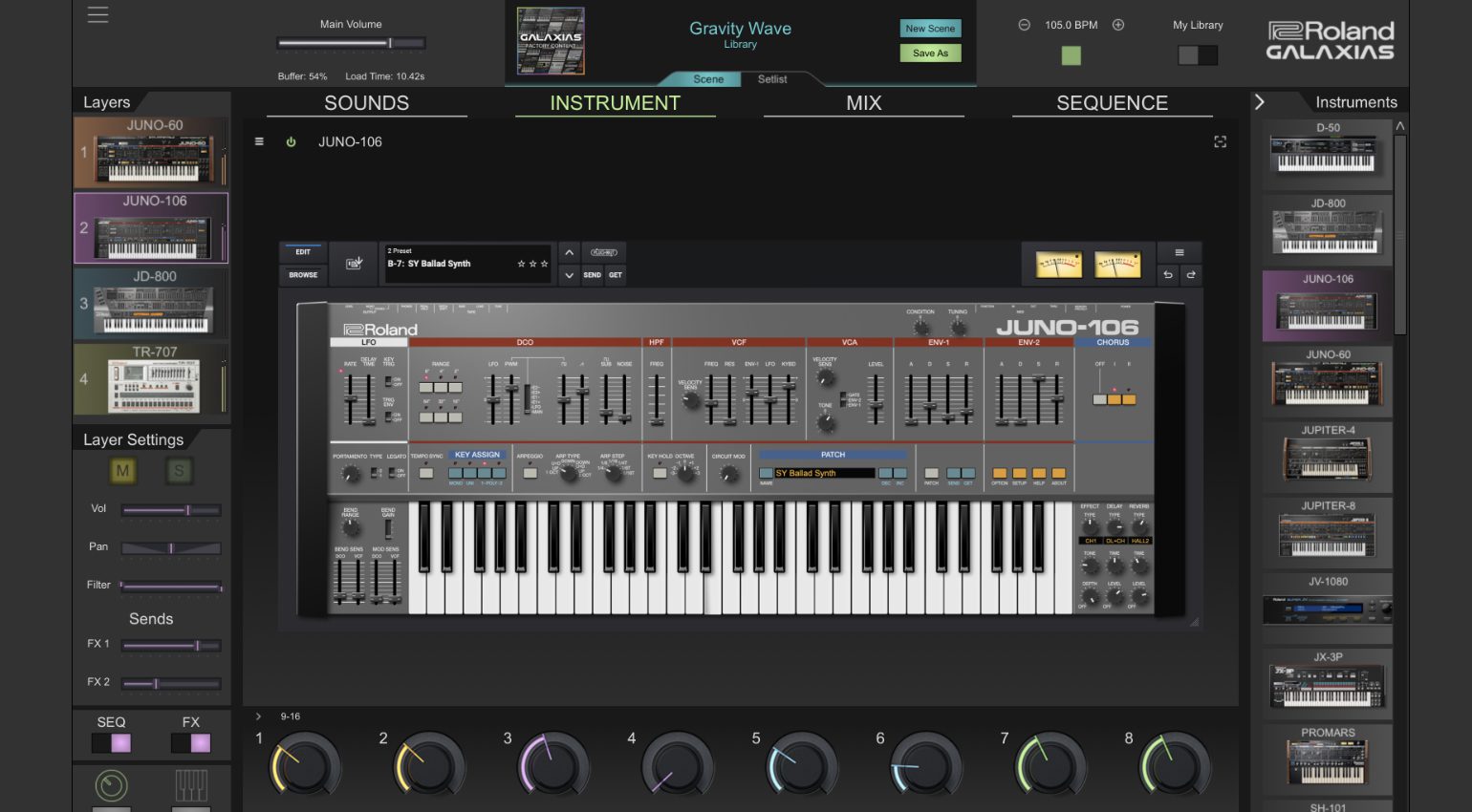Click the GET button
This screenshot has width=1472, height=812.
pos(616,275)
